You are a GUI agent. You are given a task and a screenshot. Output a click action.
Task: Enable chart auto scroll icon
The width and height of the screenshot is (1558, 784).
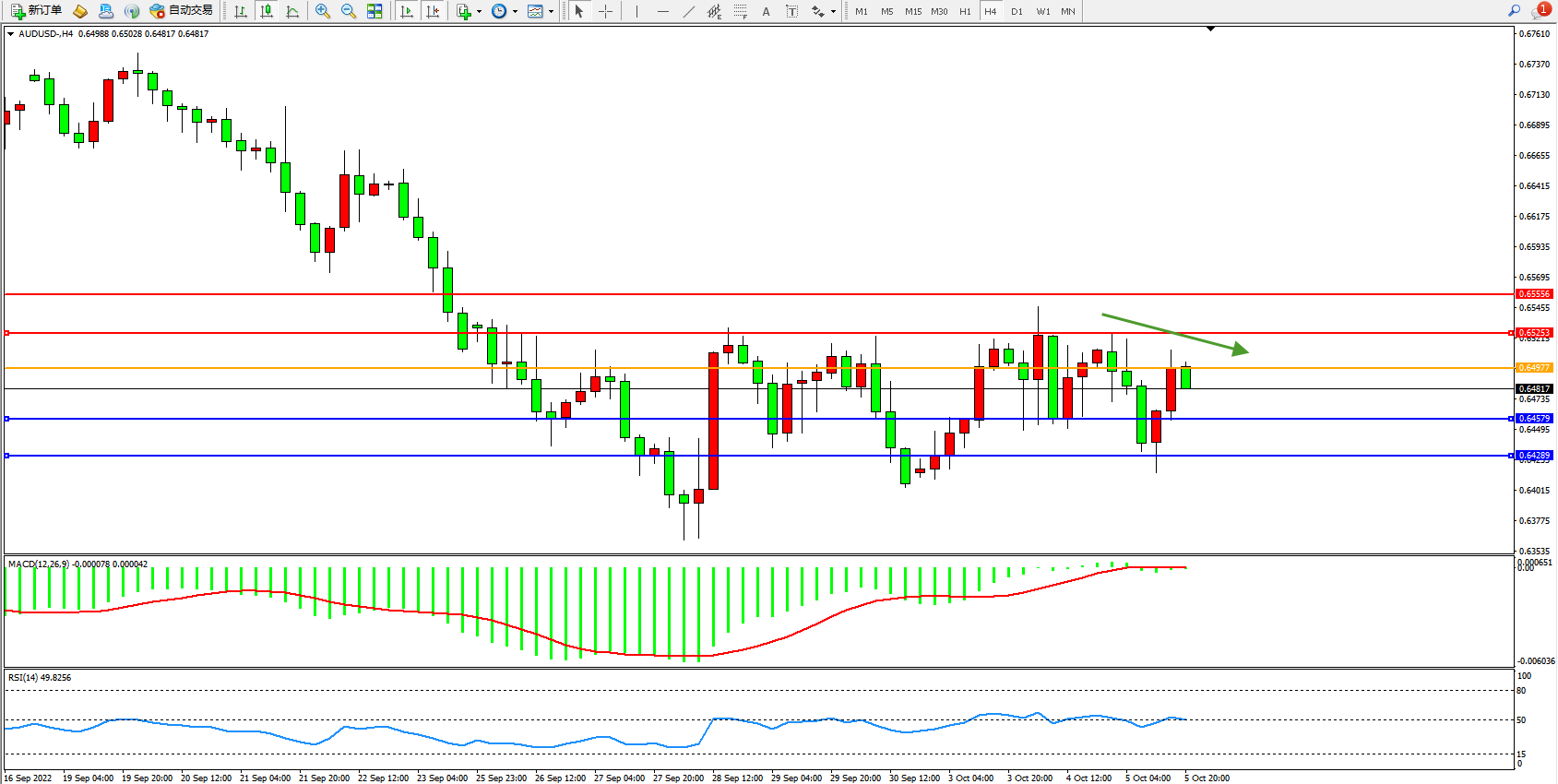point(407,11)
